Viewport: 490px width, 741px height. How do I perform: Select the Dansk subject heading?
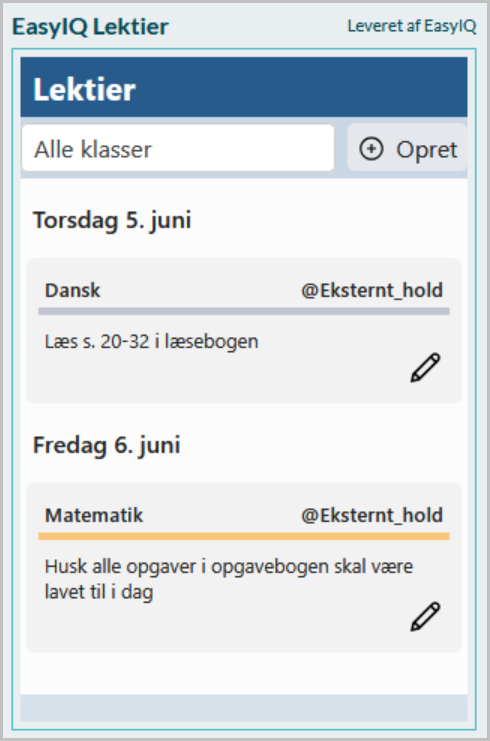(x=73, y=290)
